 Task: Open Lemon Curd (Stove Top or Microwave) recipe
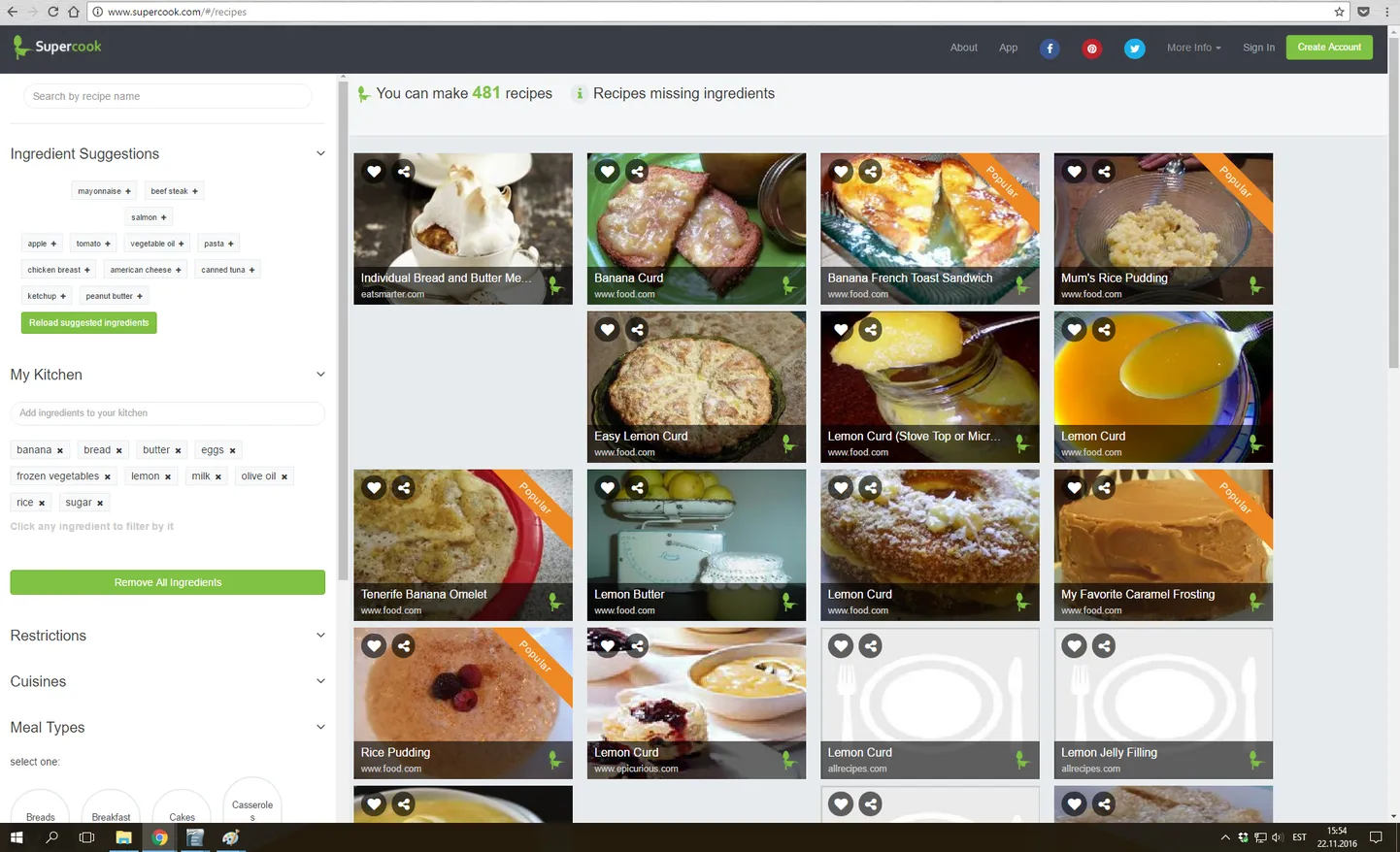(x=929, y=387)
